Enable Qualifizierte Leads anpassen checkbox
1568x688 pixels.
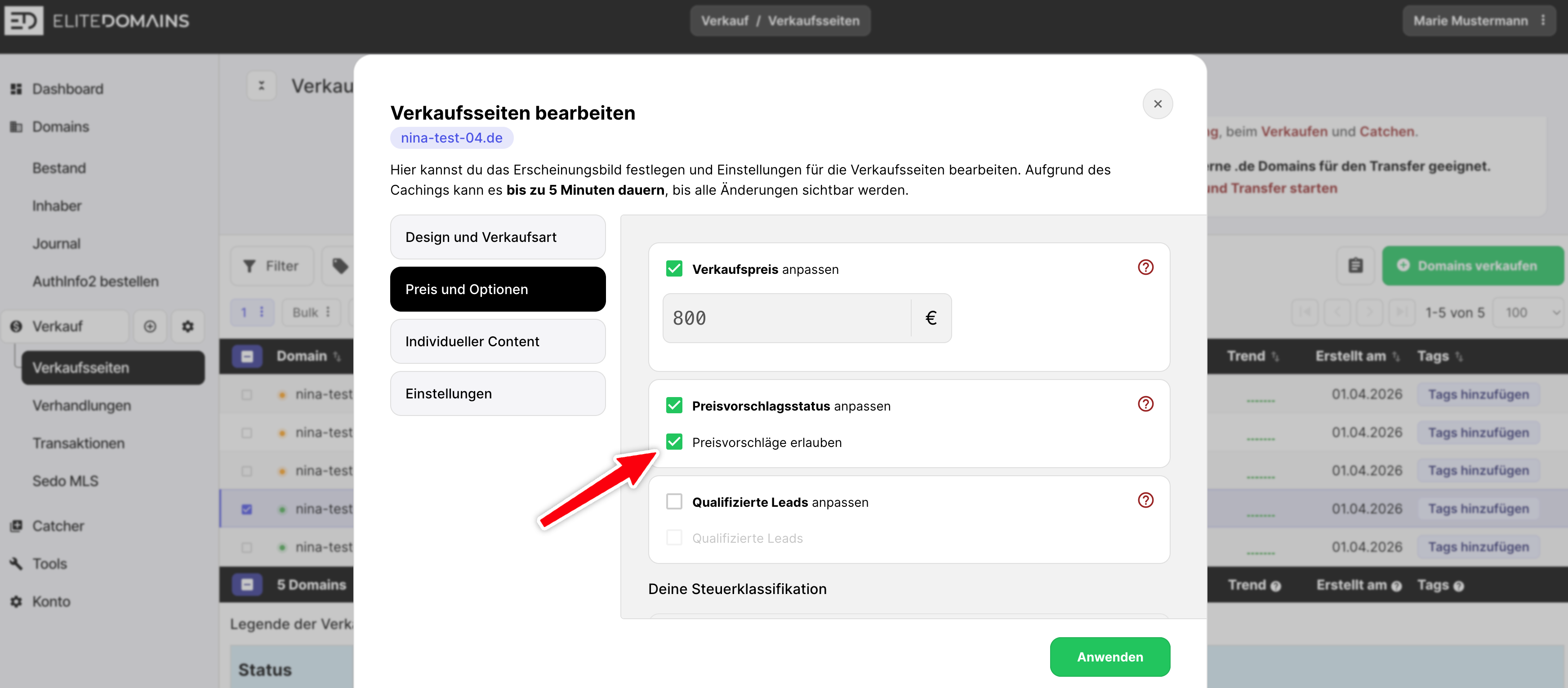[x=674, y=502]
